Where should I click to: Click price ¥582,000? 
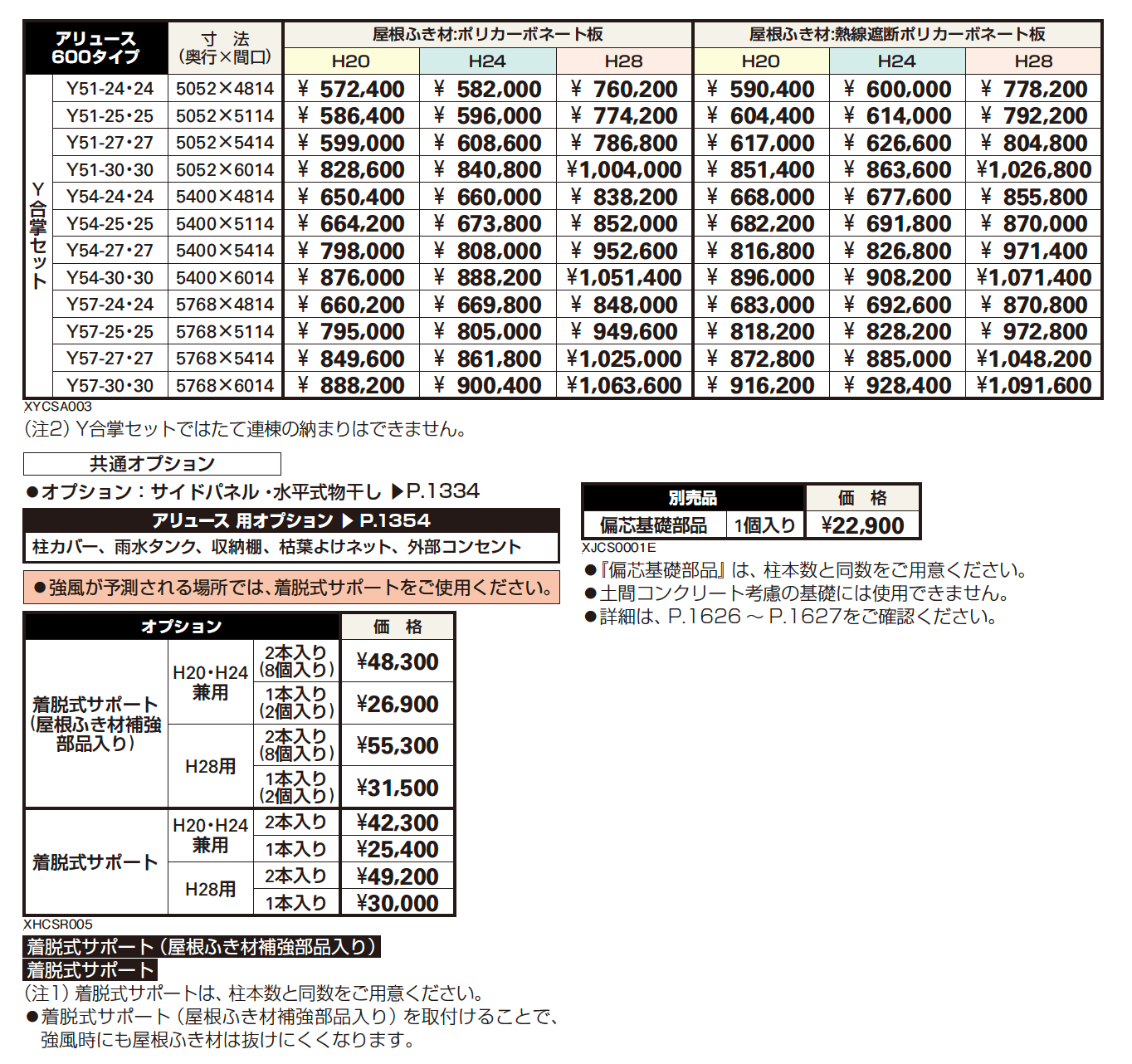click(488, 89)
